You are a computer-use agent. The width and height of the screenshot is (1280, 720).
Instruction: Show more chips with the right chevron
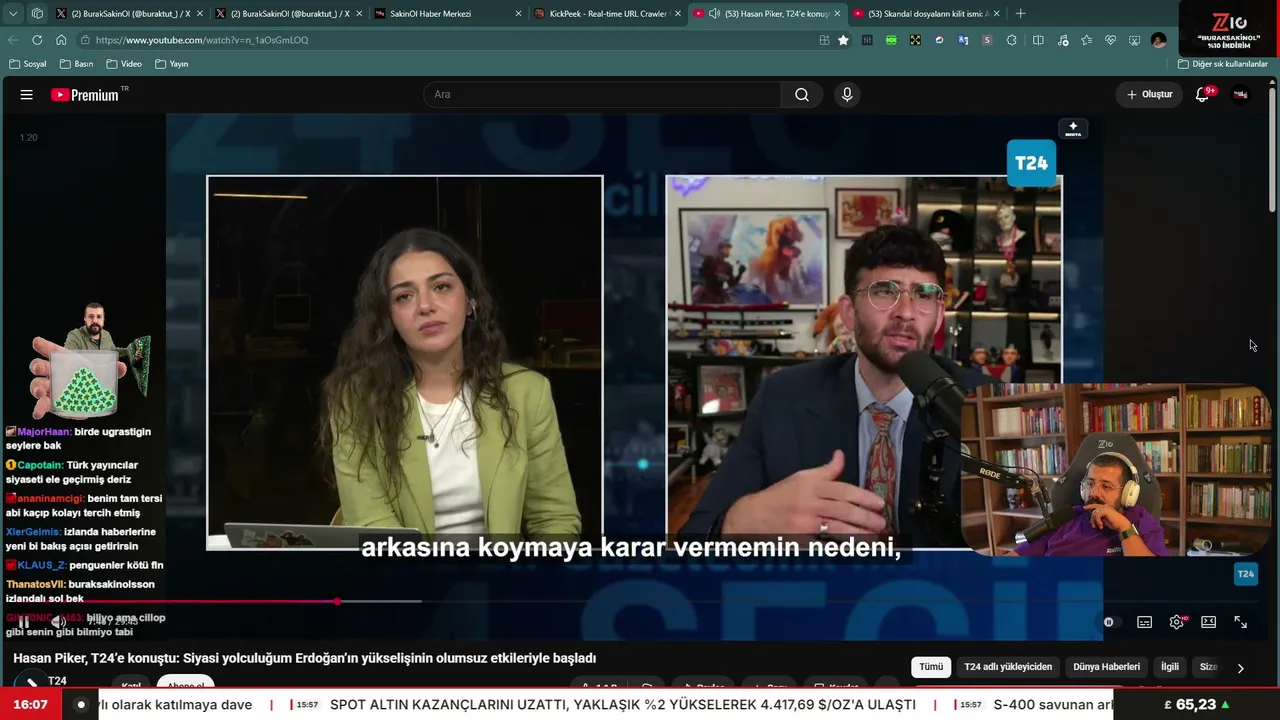click(1240, 668)
